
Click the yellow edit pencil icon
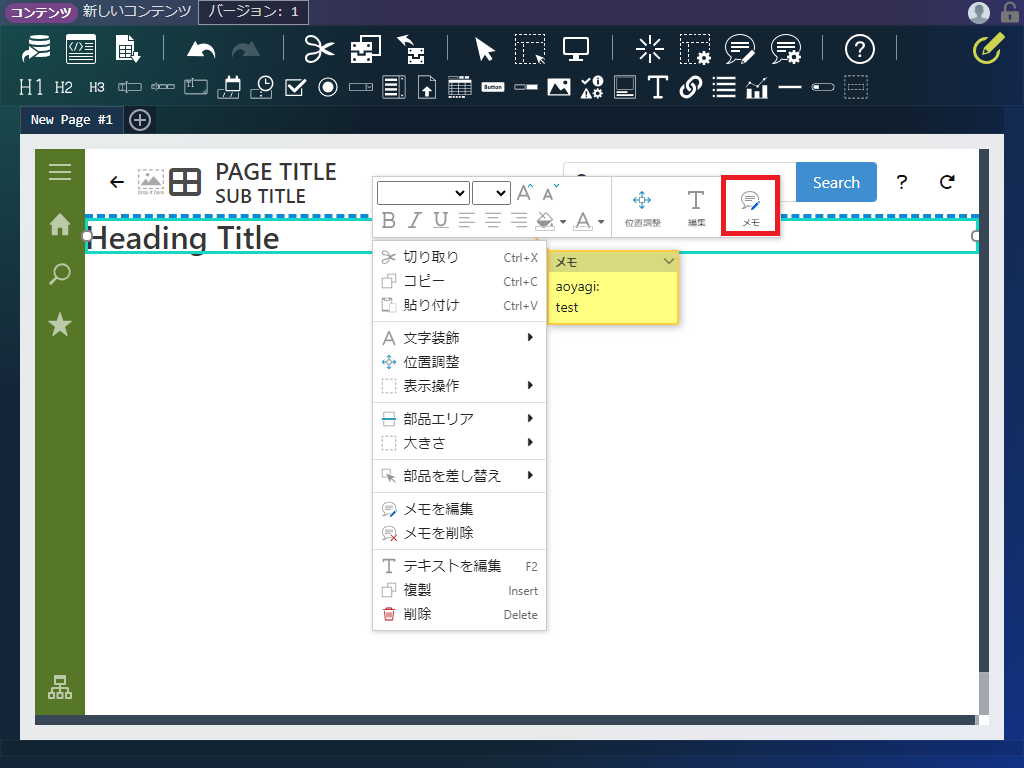click(x=988, y=48)
